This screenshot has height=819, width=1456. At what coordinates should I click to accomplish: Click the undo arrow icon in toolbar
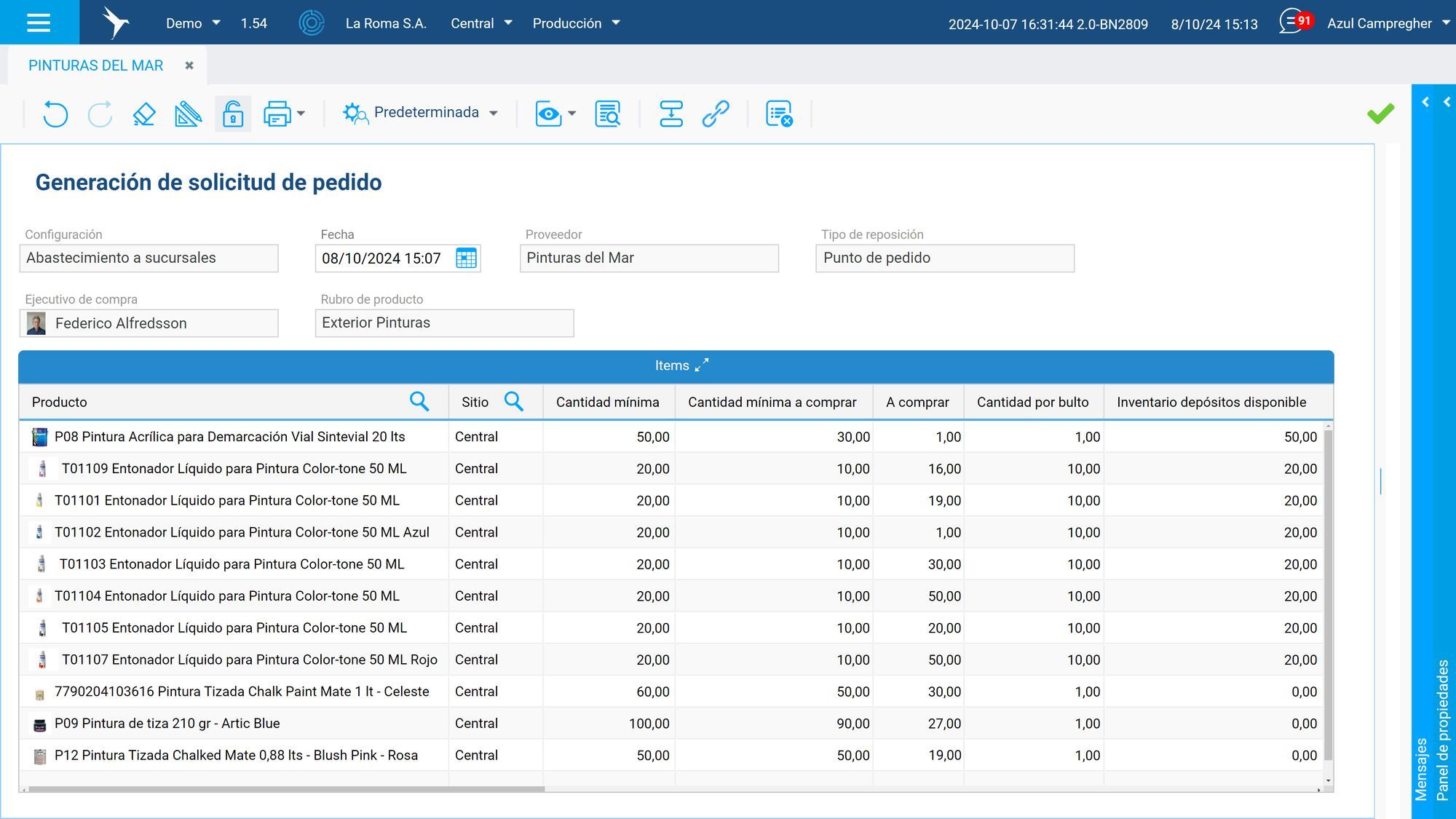(55, 114)
